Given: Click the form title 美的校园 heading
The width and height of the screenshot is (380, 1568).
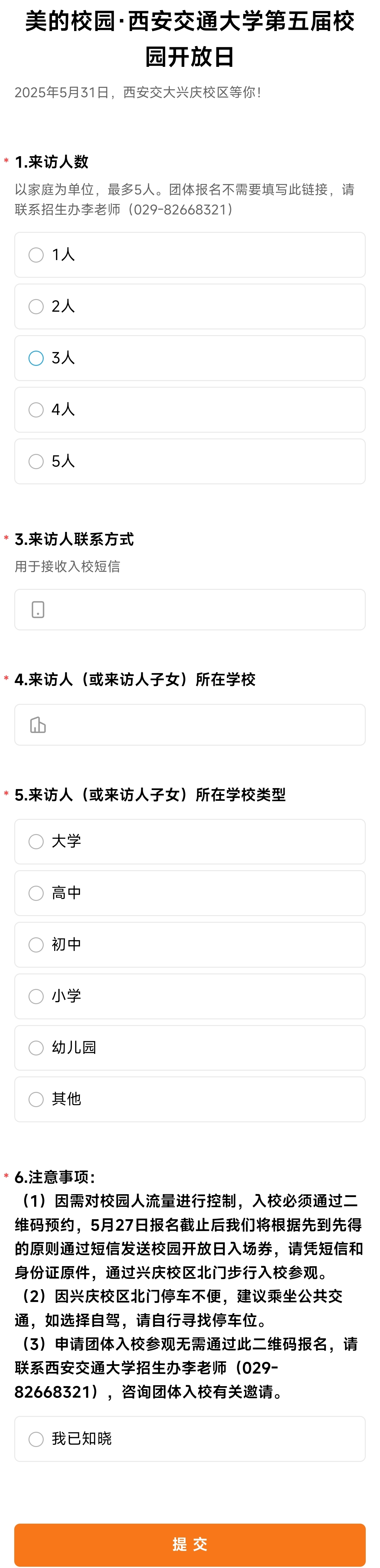Looking at the screenshot, I should [190, 39].
